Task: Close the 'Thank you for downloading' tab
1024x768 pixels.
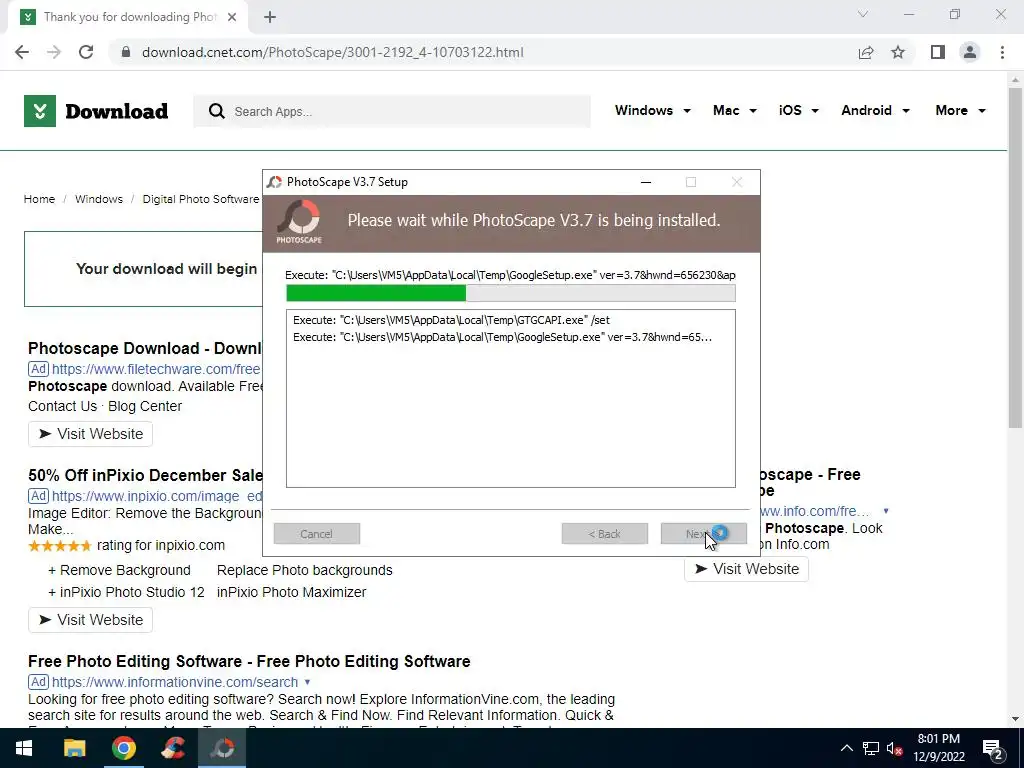Action: [232, 17]
